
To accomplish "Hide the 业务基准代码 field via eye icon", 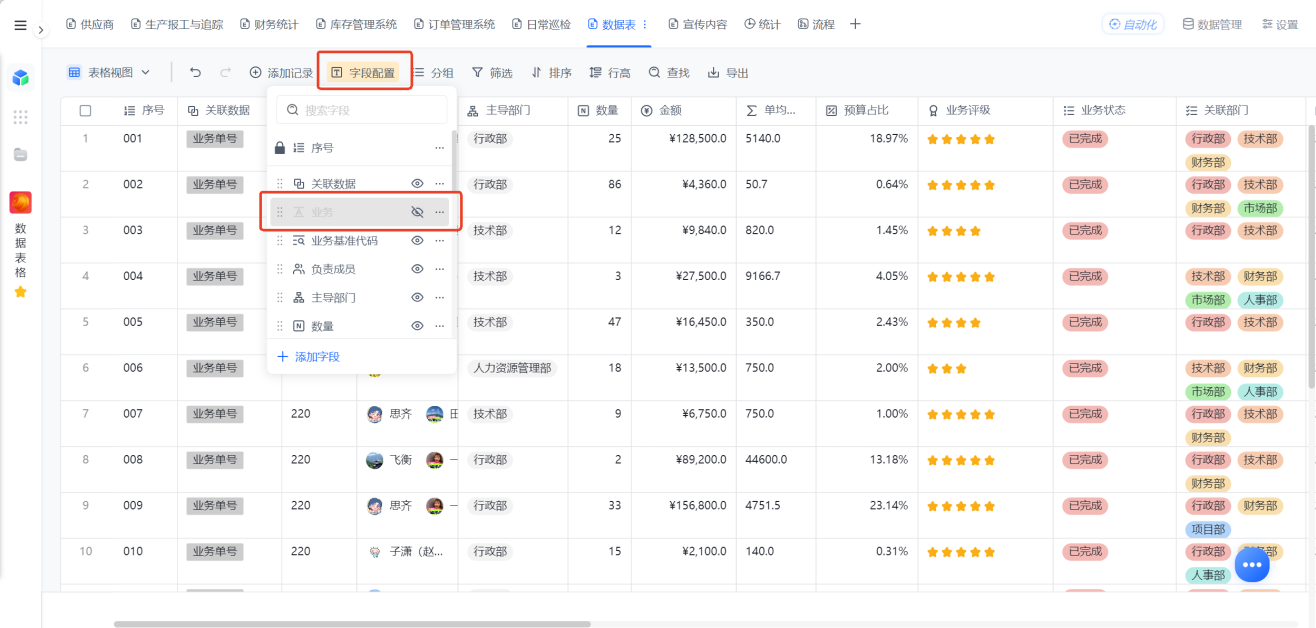I will tap(417, 241).
